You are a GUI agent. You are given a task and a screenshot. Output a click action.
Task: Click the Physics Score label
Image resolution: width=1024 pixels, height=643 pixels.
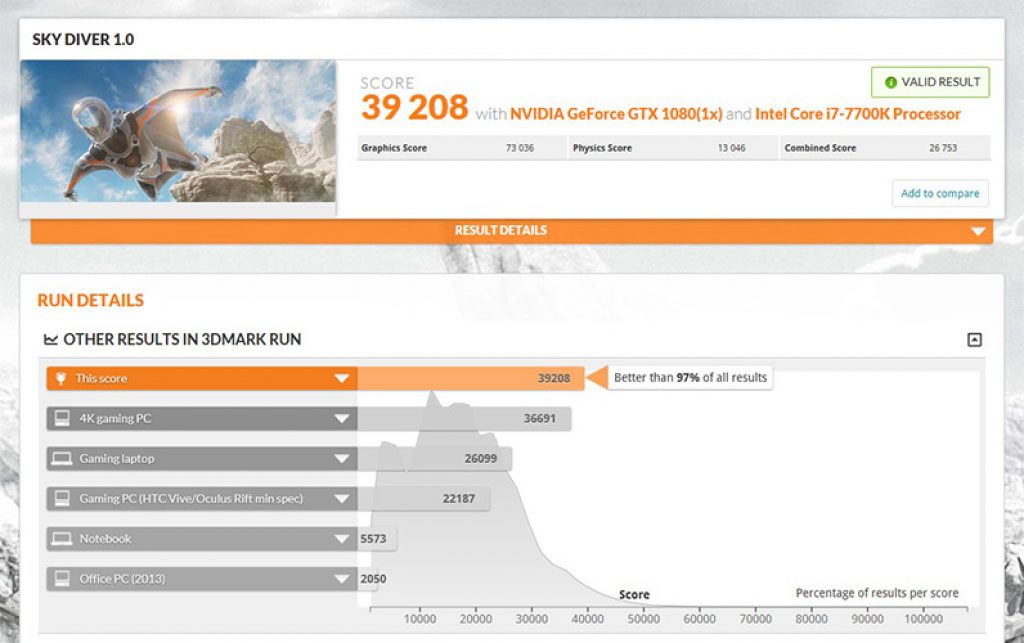602,148
